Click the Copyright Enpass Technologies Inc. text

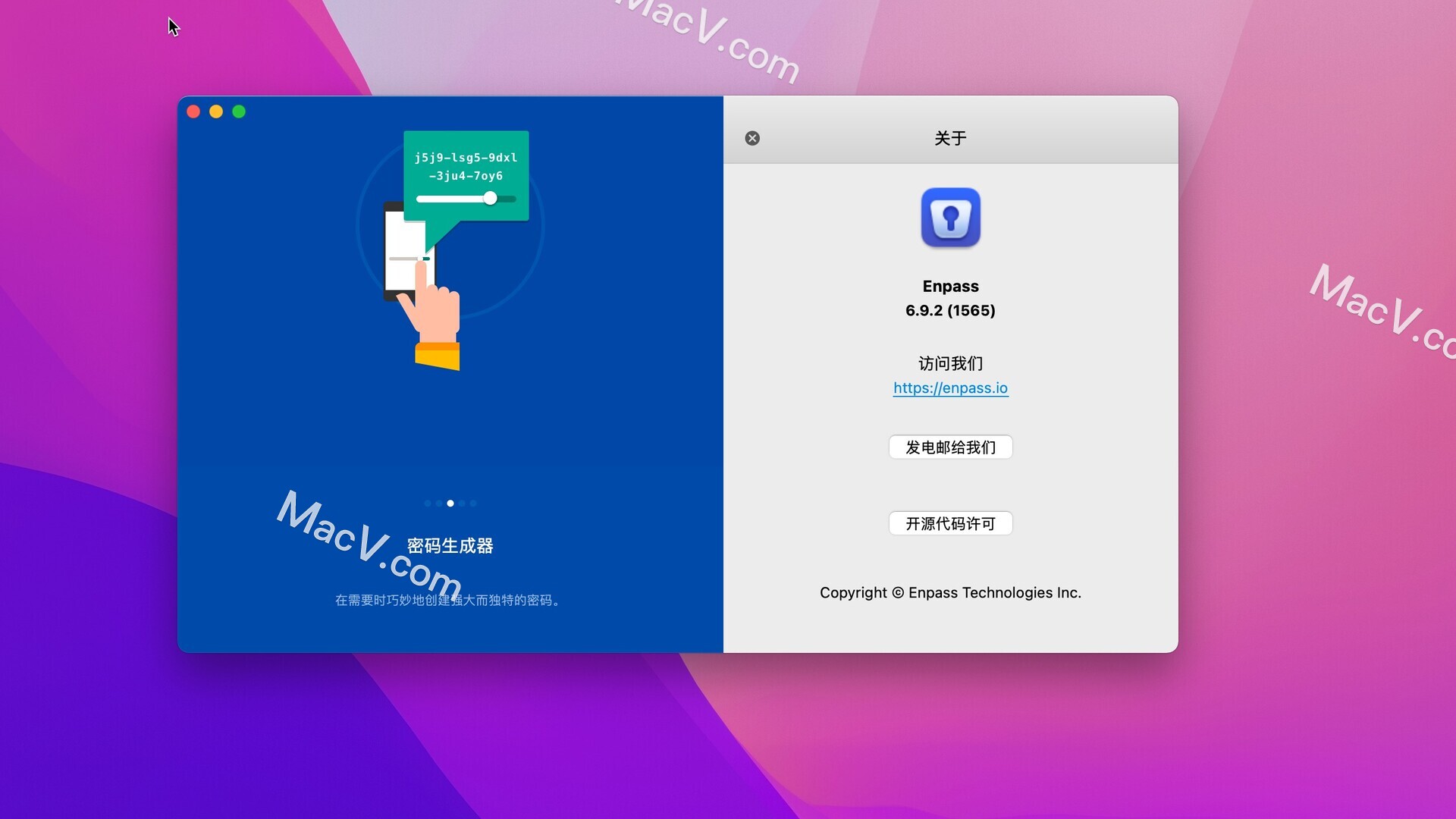950,592
